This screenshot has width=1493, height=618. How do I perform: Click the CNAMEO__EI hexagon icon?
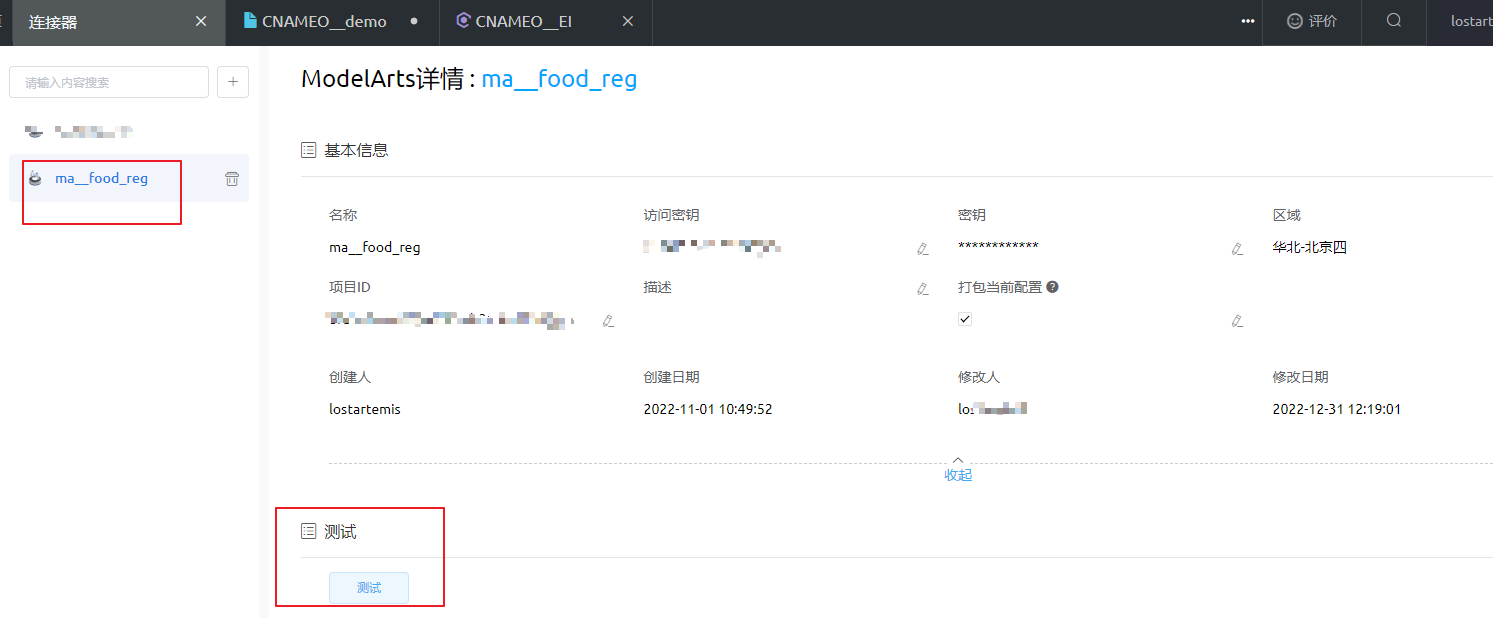[x=463, y=21]
